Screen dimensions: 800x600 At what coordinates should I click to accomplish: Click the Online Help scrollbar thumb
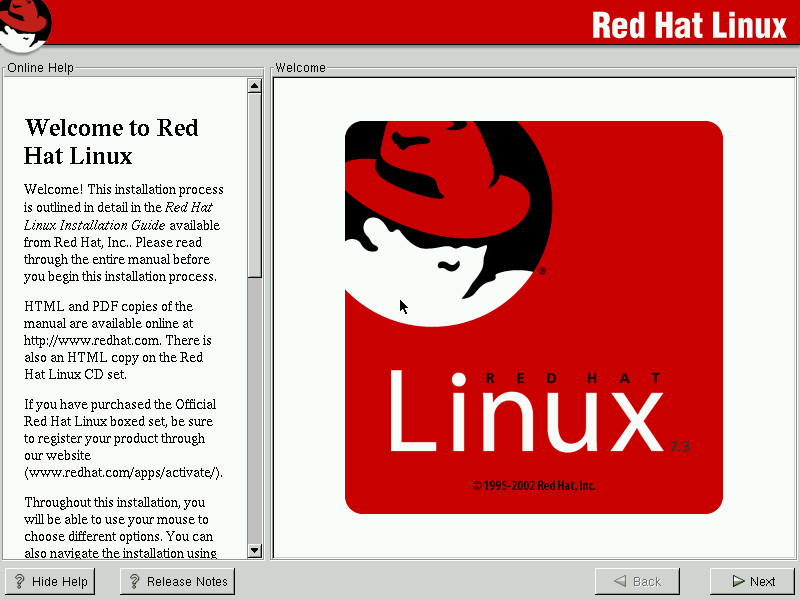click(254, 180)
